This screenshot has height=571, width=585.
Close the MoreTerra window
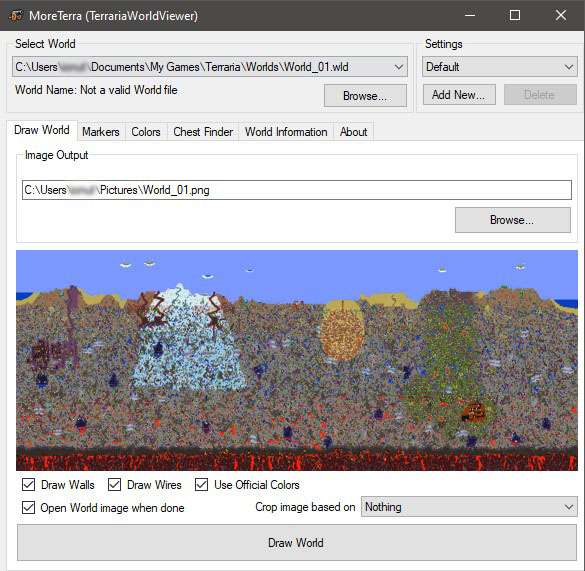(x=561, y=15)
